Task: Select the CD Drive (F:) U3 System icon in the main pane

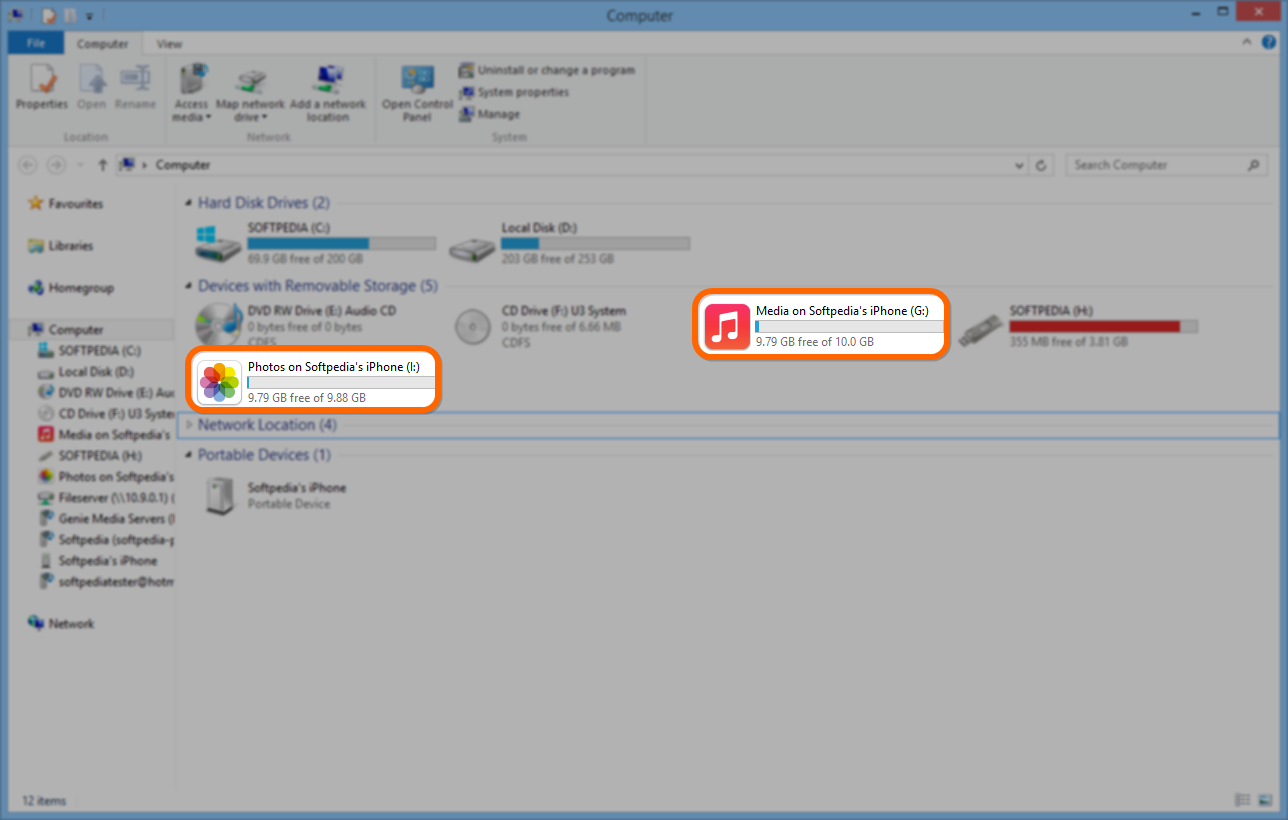Action: pyautogui.click(x=473, y=326)
